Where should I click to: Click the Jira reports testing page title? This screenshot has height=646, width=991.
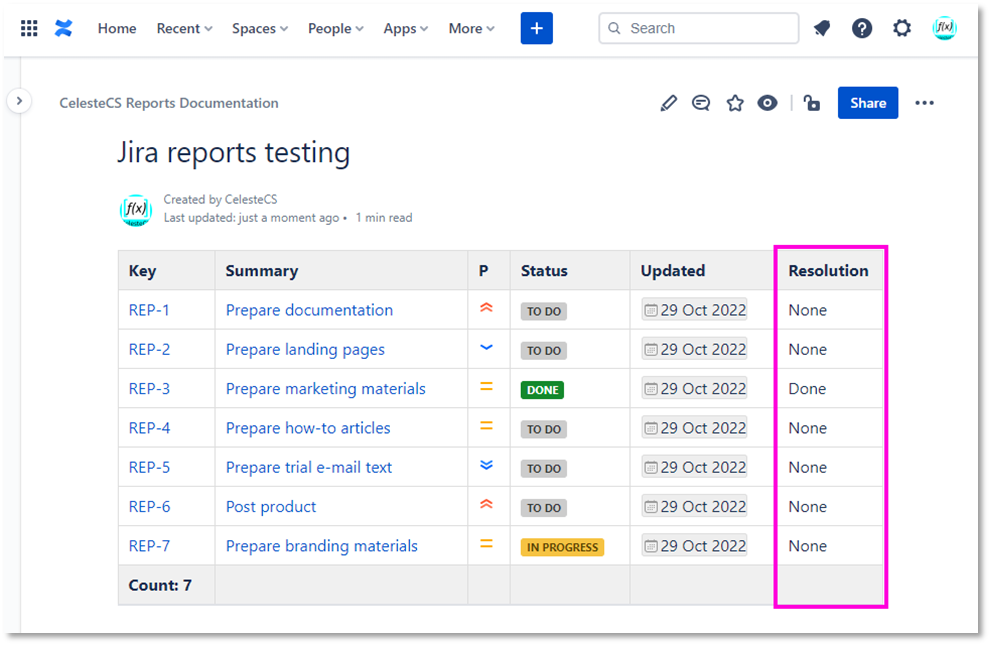point(233,152)
